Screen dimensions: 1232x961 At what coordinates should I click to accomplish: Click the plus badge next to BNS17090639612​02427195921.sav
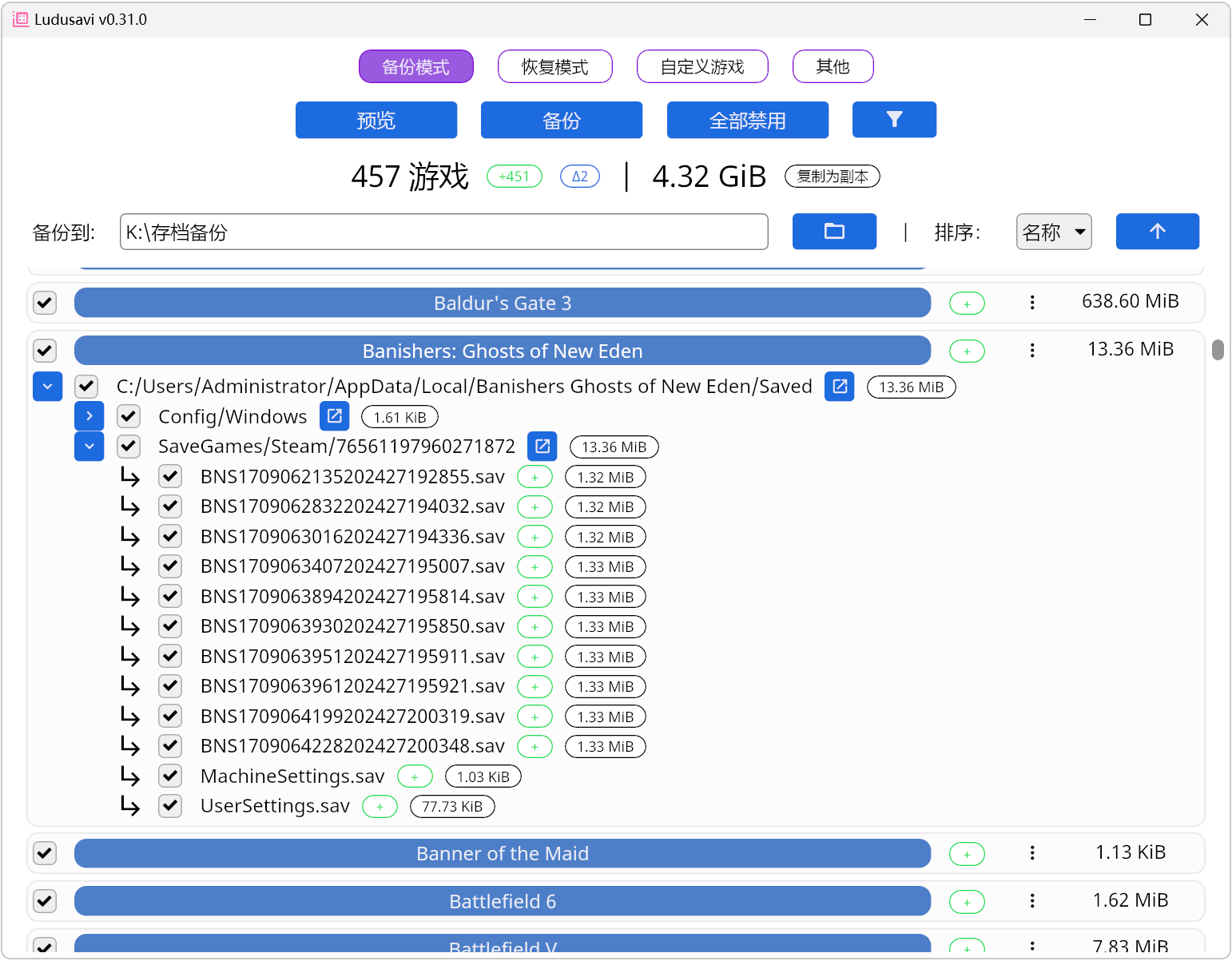click(535, 687)
